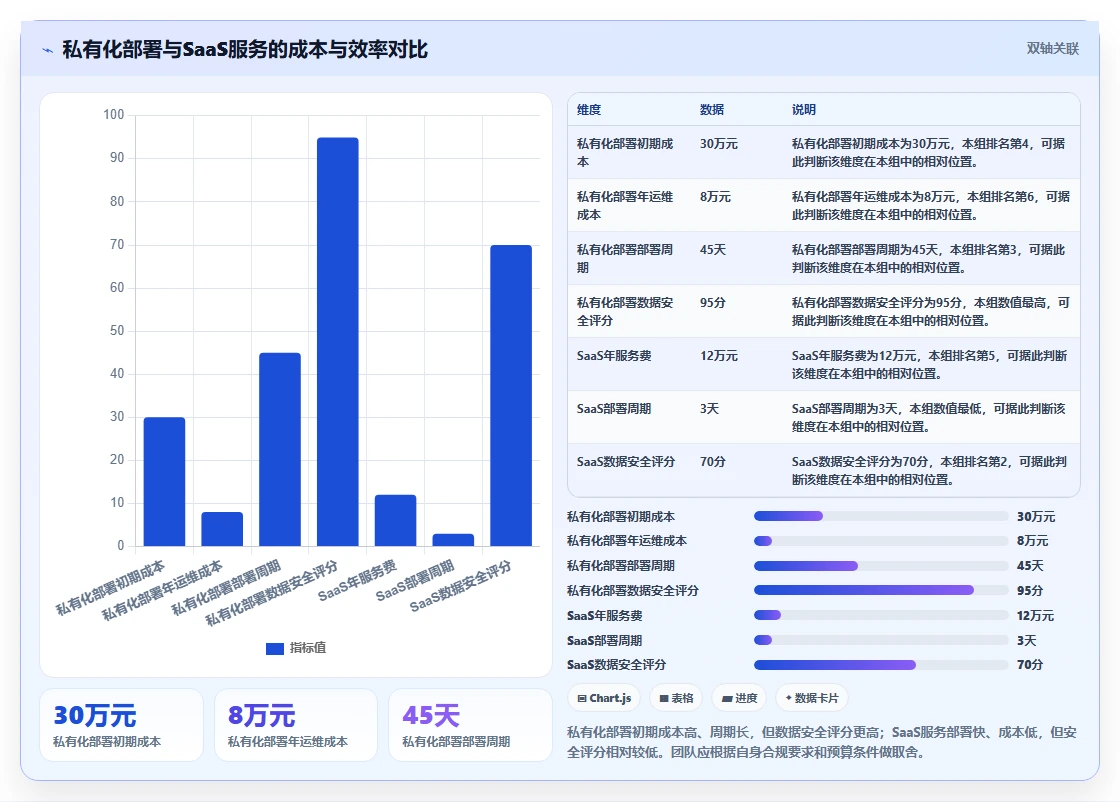
Task: Click the SaaS数据安全评分 progress bar
Action: tap(881, 665)
